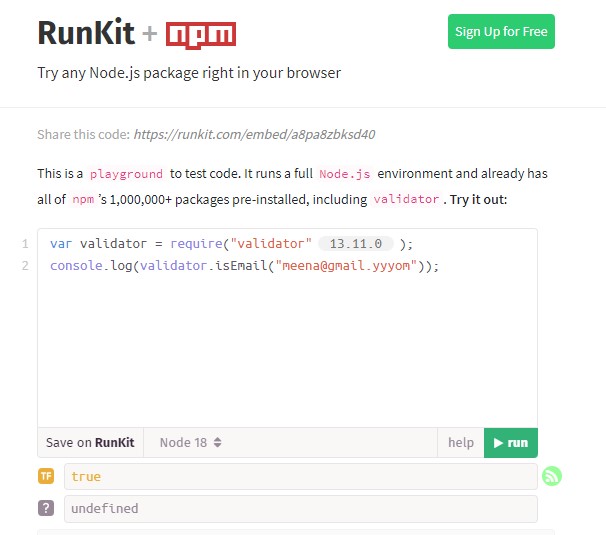Click the Node.js code tag in description
The image size is (606, 535).
(345, 174)
